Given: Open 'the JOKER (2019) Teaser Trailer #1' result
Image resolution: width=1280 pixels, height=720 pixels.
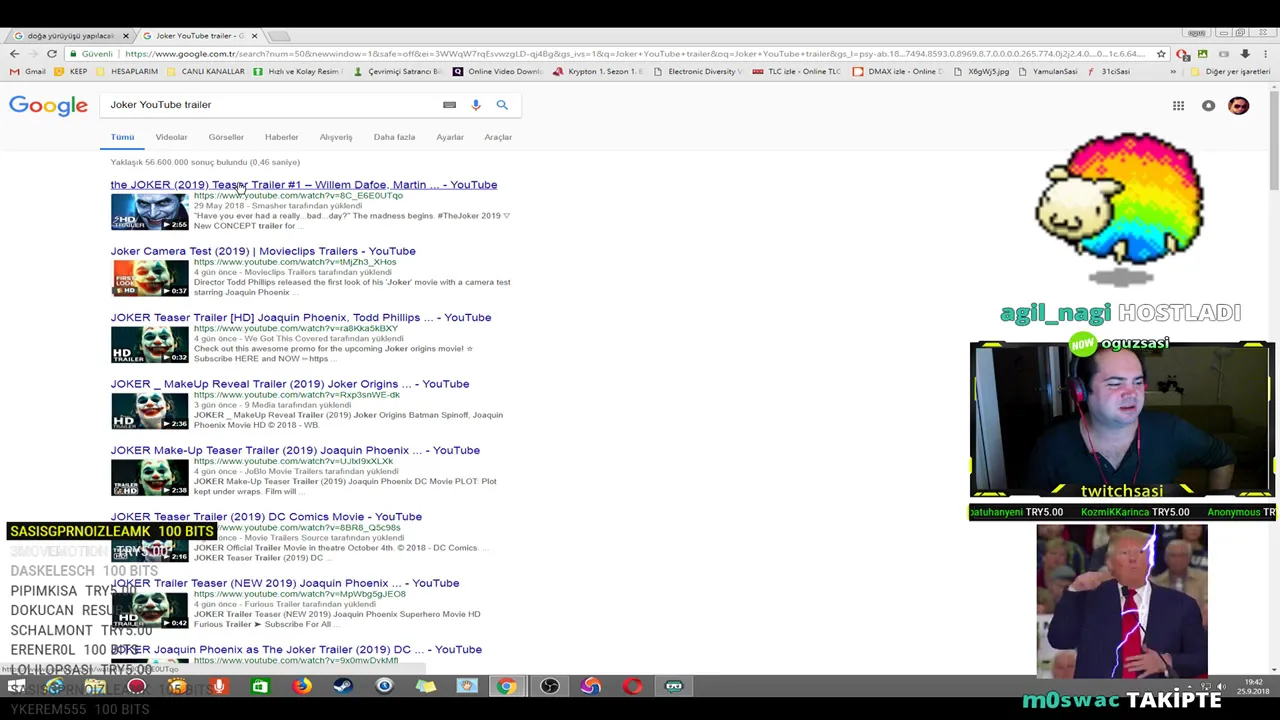Looking at the screenshot, I should point(303,185).
